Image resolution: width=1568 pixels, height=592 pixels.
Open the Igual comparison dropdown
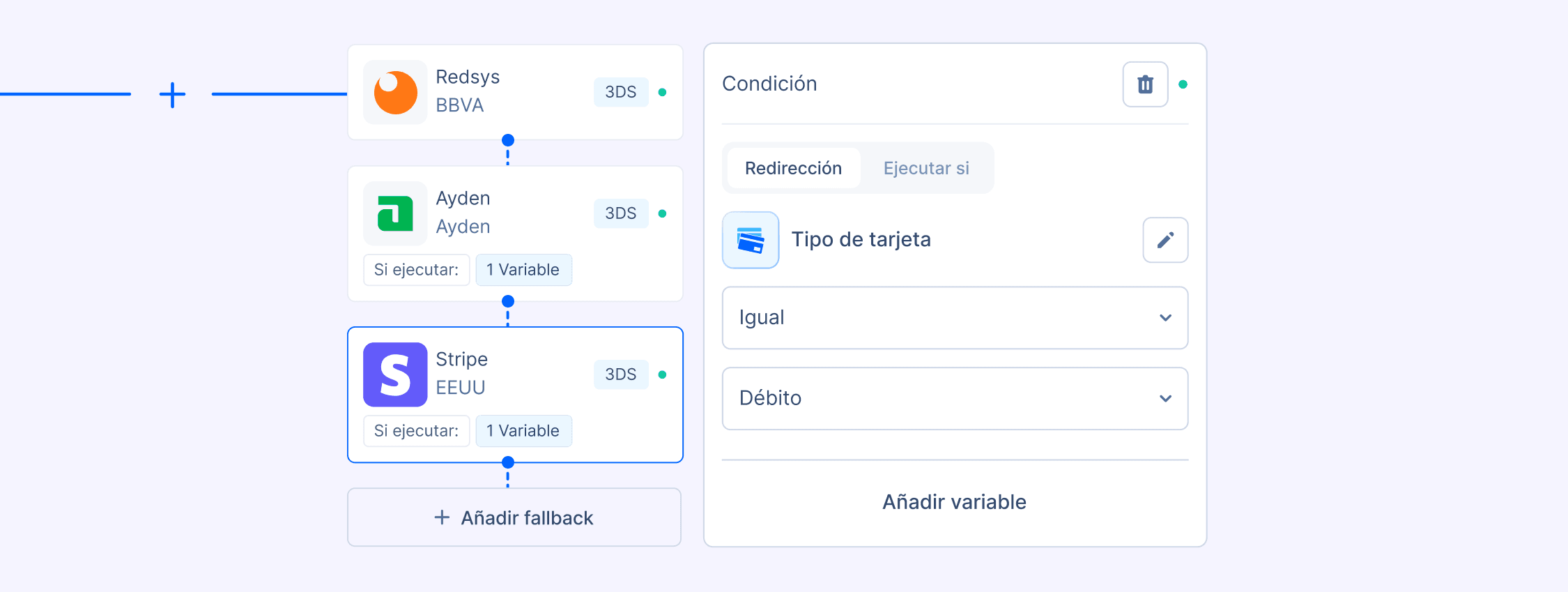(x=955, y=318)
